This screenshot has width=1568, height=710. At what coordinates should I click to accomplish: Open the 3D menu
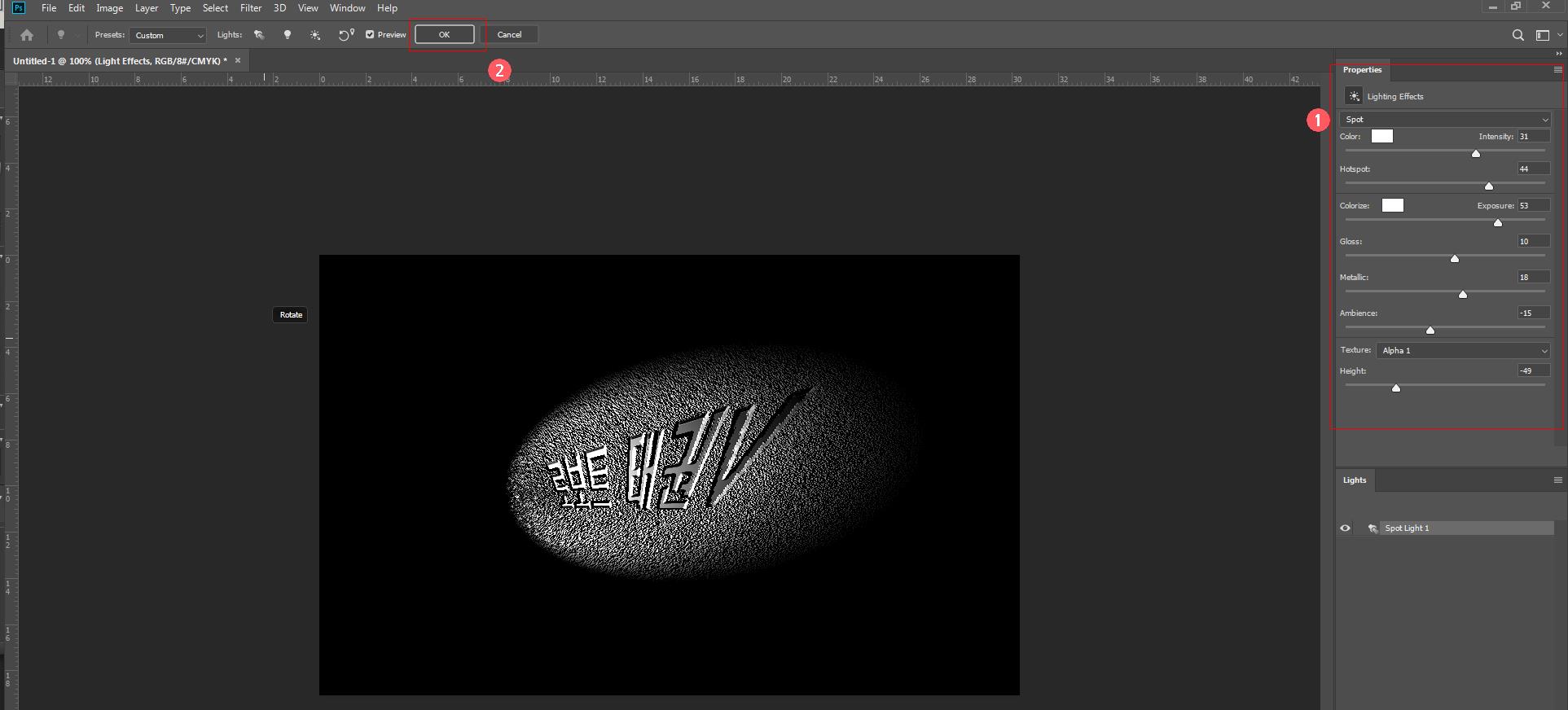pos(279,8)
